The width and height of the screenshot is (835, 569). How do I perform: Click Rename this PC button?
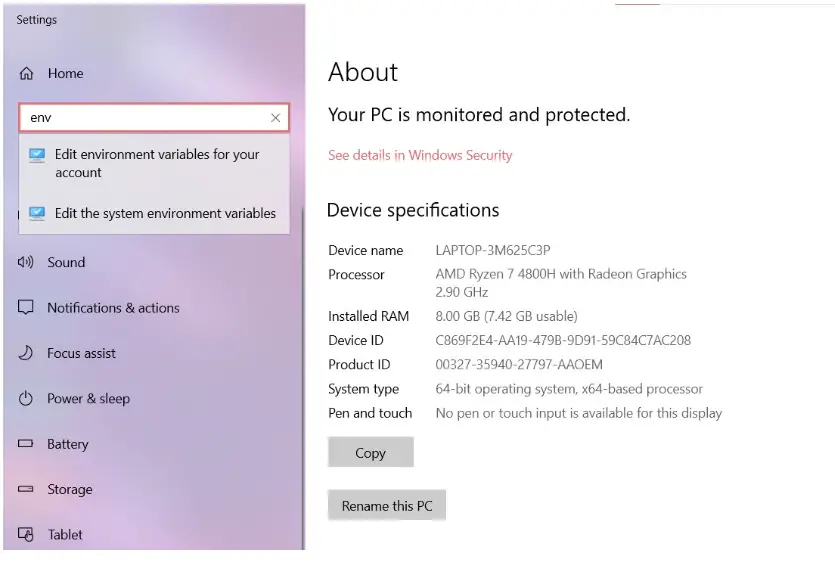[387, 505]
